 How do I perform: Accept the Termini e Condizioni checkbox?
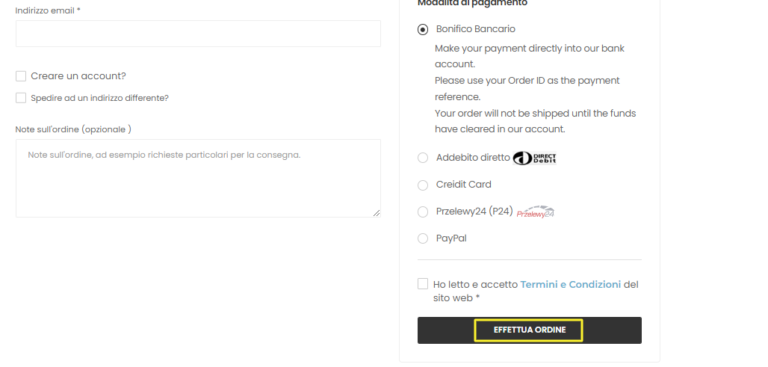[x=423, y=284]
